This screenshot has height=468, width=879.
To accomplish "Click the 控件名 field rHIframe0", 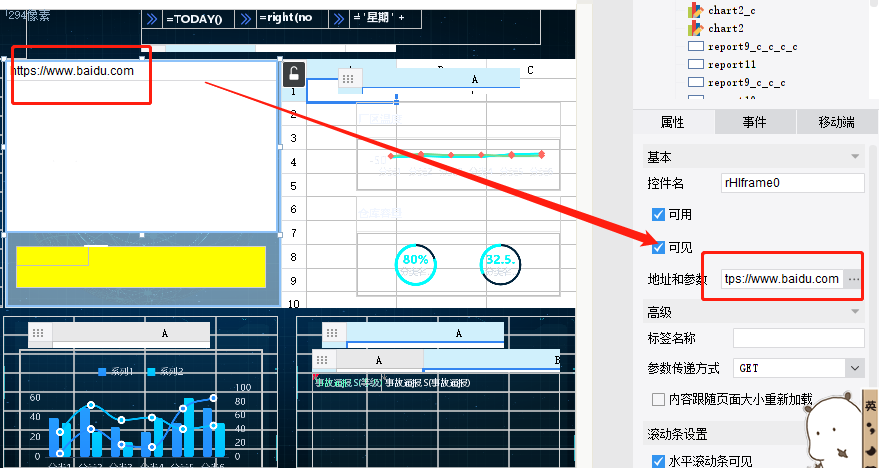I will tap(793, 183).
